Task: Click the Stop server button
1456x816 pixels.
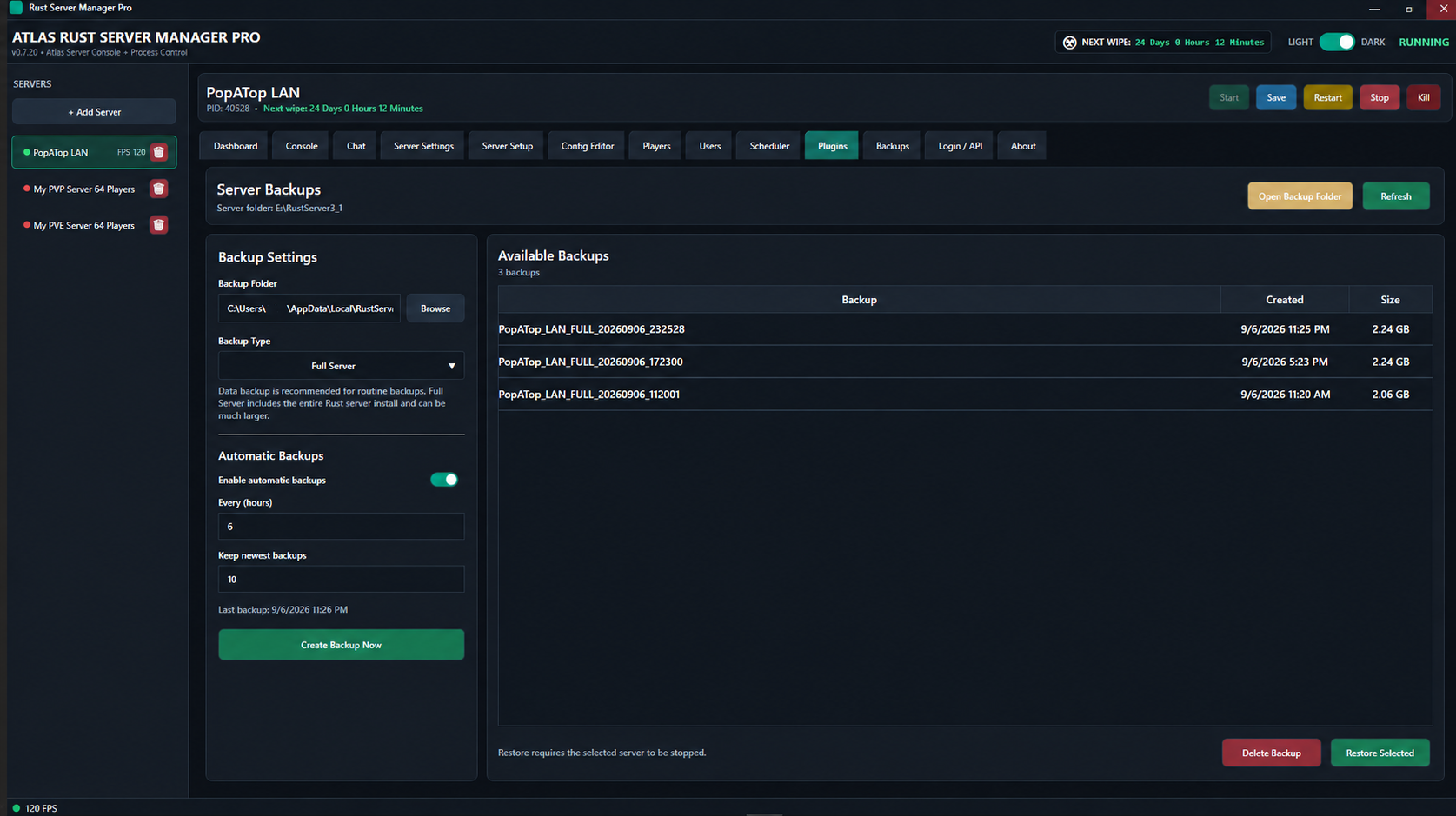Action: pos(1380,97)
